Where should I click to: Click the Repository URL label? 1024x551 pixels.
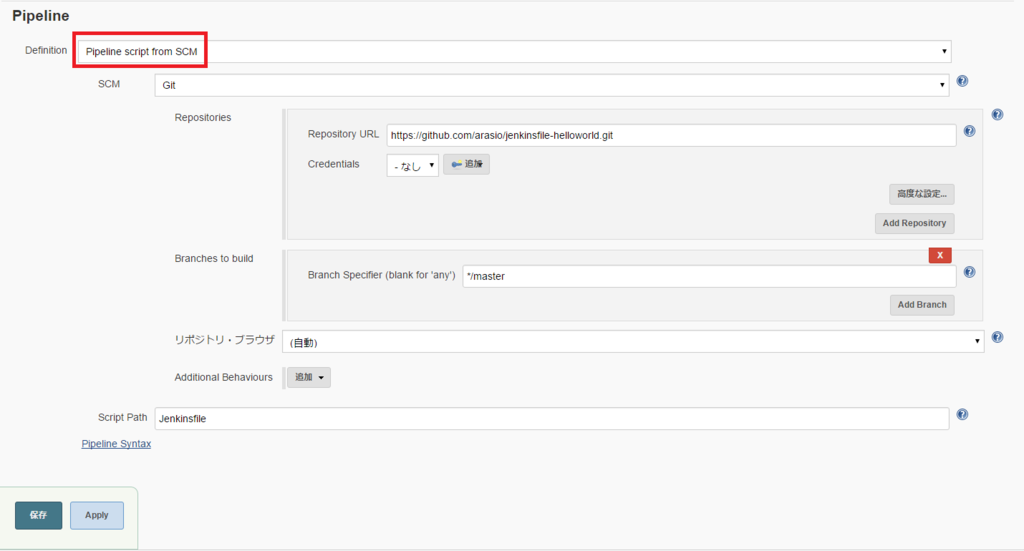point(343,134)
